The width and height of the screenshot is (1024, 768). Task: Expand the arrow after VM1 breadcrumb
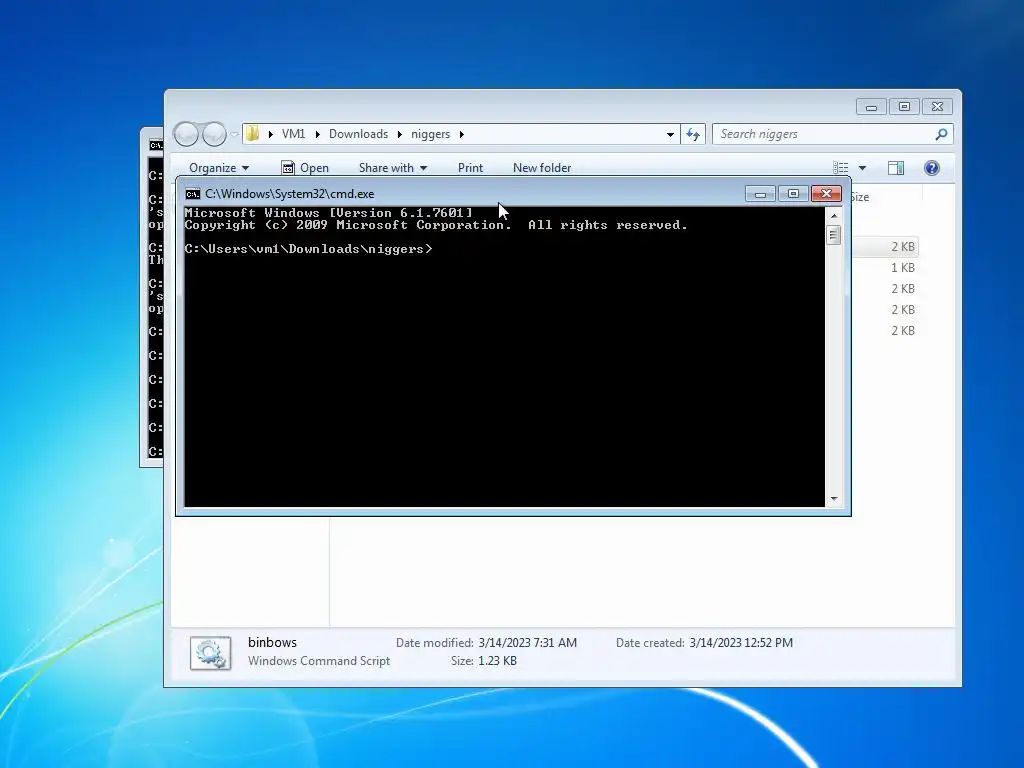[317, 135]
